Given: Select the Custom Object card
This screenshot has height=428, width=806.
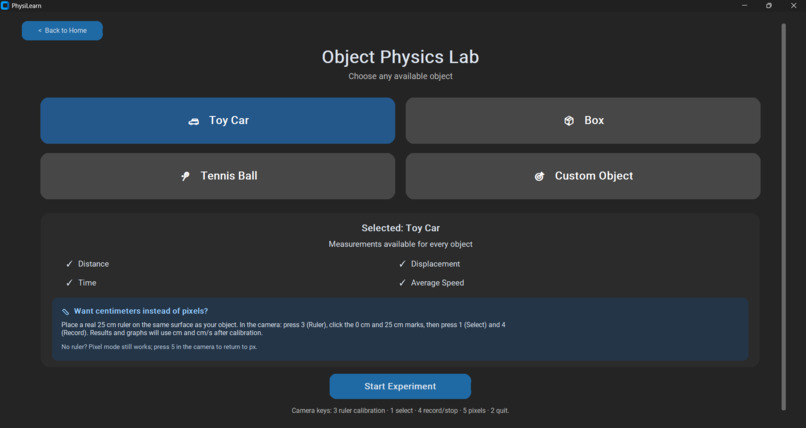Looking at the screenshot, I should [x=583, y=176].
